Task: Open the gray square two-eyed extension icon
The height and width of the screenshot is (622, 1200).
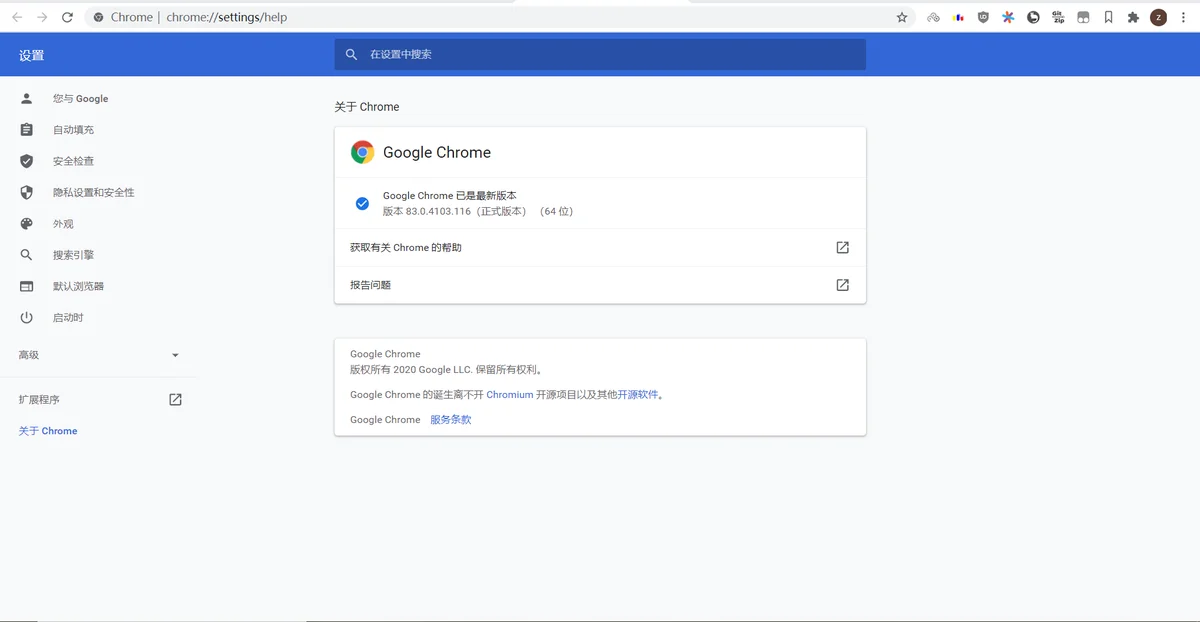Action: [1083, 17]
